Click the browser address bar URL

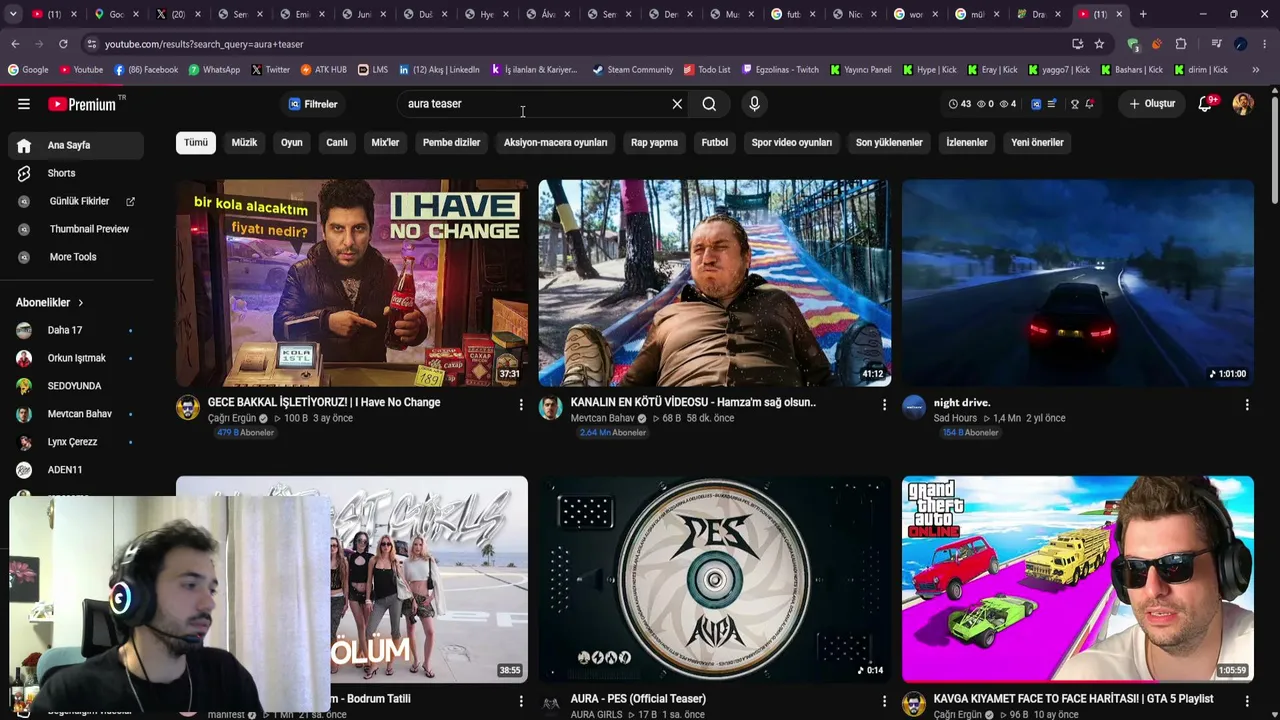[204, 44]
